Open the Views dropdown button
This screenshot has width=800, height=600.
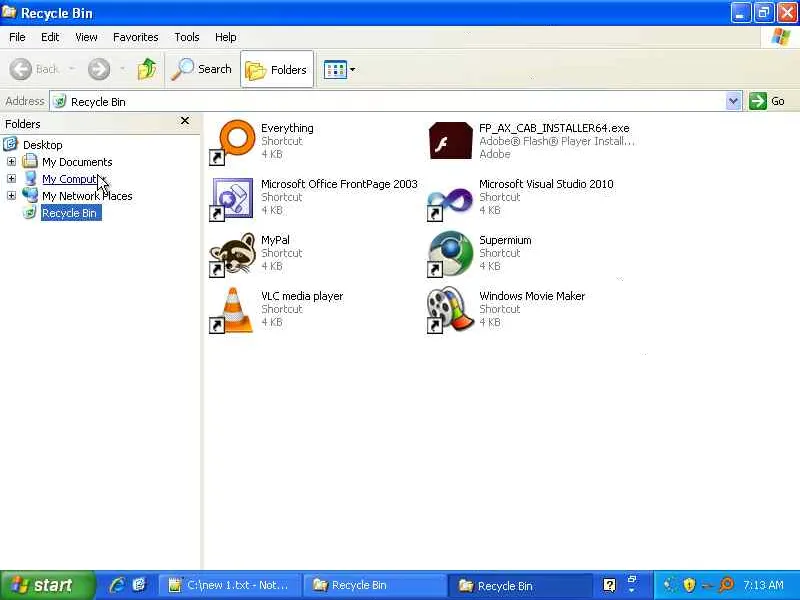click(x=339, y=69)
